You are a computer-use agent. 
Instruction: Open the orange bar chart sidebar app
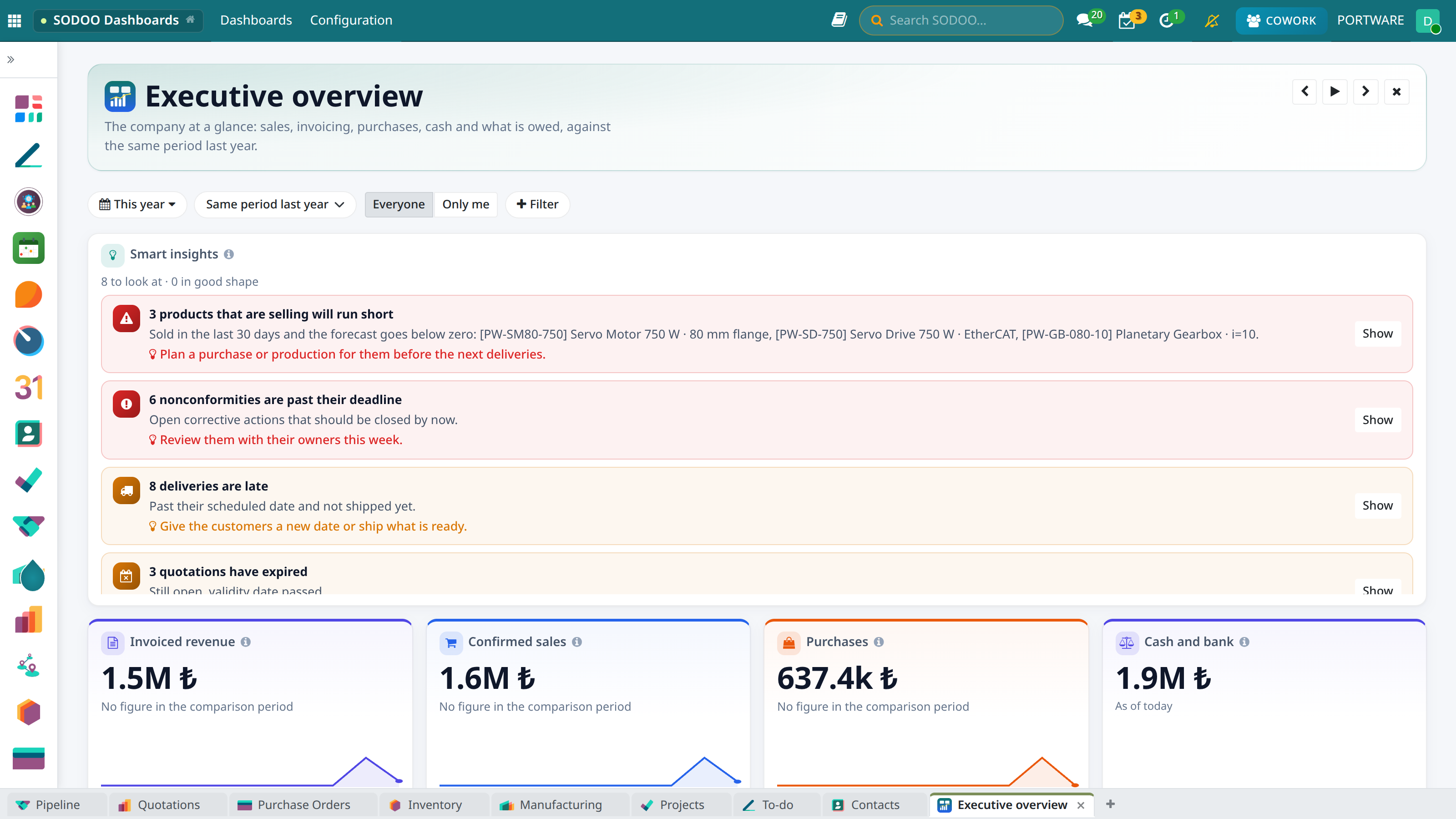click(x=28, y=619)
